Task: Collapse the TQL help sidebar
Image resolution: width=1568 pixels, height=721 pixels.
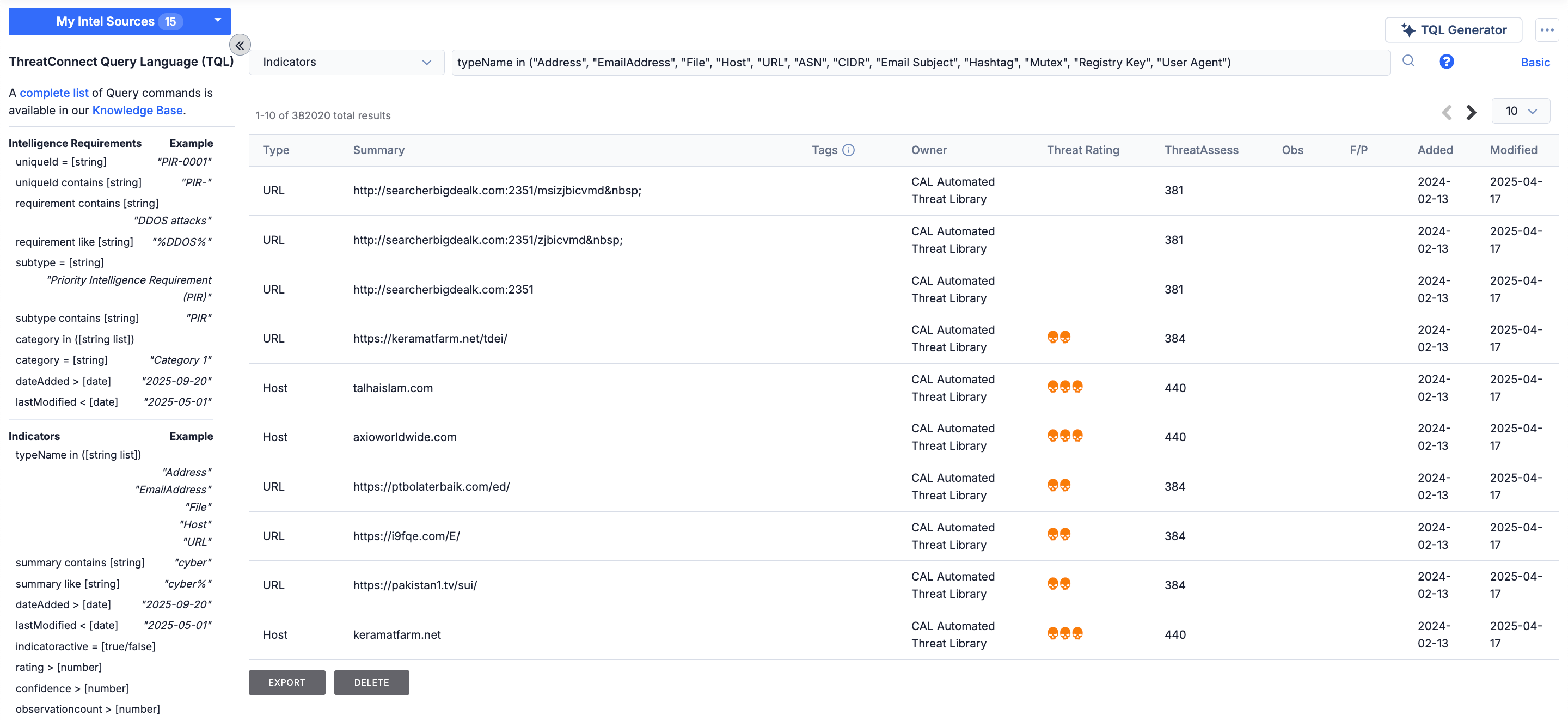Action: pyautogui.click(x=240, y=45)
